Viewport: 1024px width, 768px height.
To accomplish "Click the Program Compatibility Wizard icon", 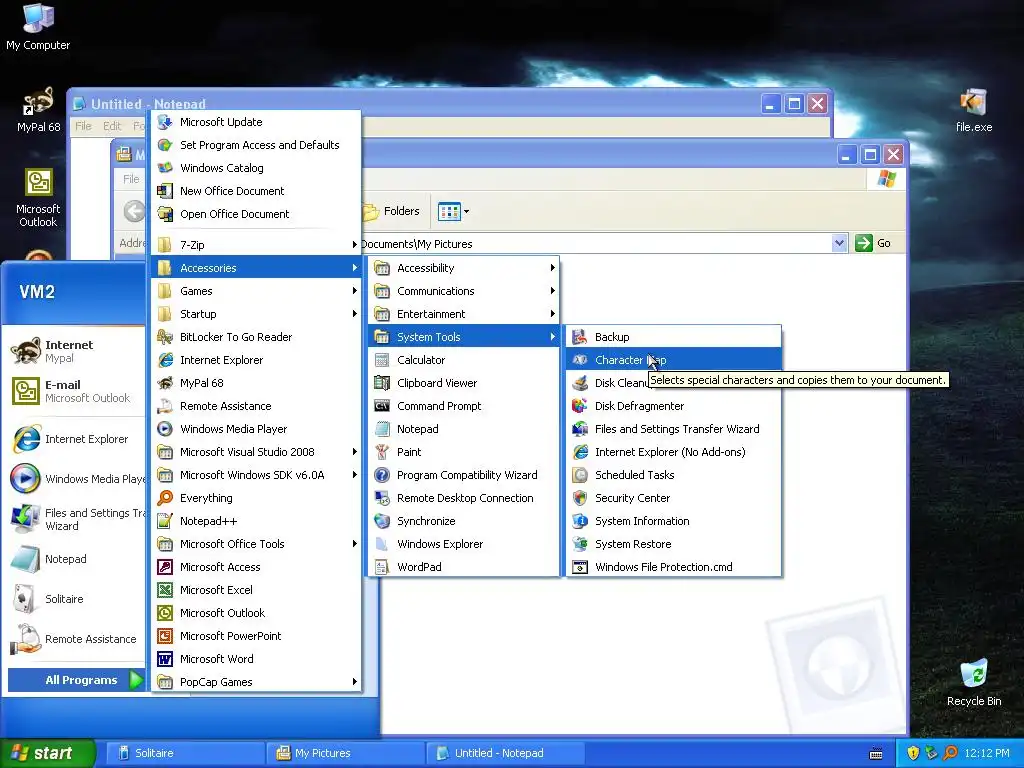I will coord(382,475).
